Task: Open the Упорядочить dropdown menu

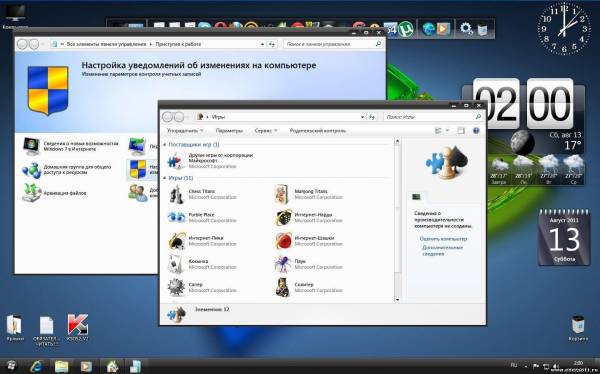Action: pyautogui.click(x=185, y=131)
